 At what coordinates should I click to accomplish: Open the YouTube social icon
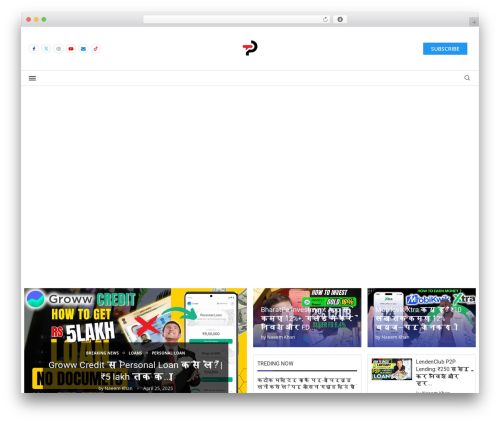coord(71,49)
